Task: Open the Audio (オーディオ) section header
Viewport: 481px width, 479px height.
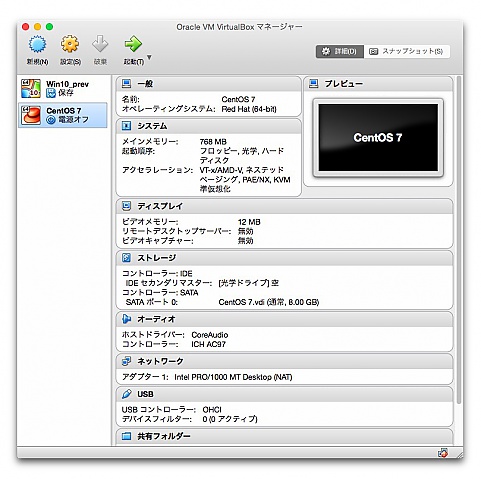Action: (x=284, y=319)
